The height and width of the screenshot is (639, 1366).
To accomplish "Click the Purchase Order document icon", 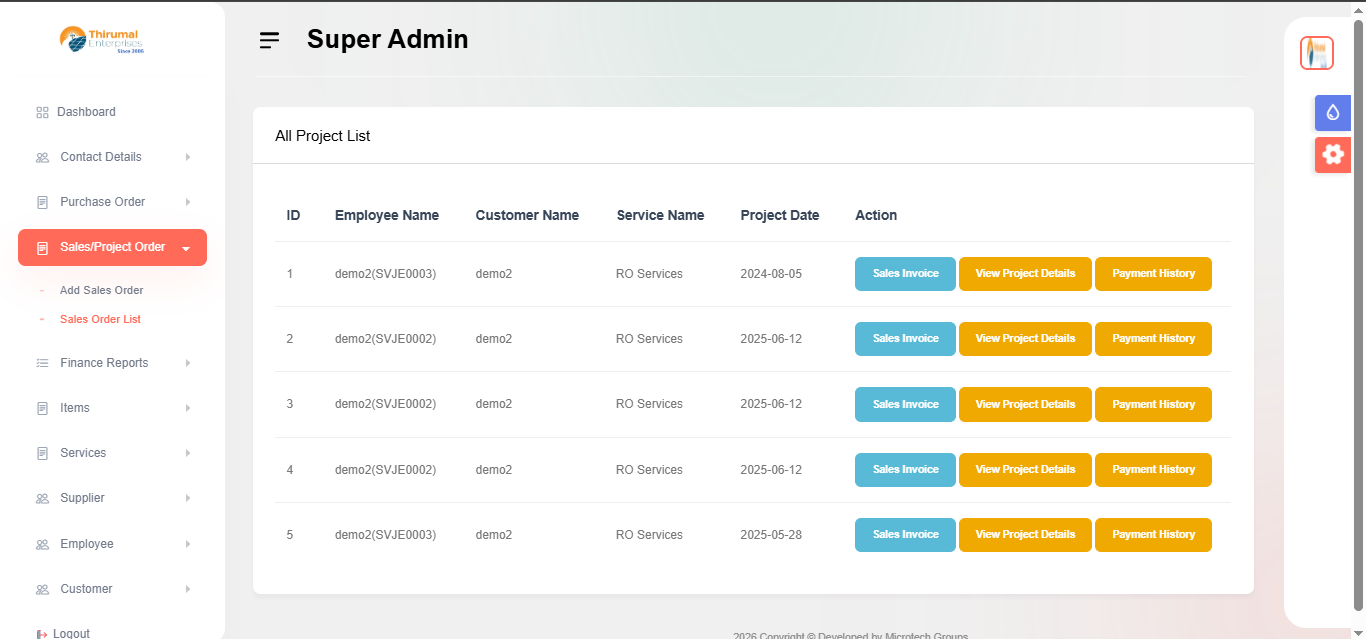I will [x=42, y=203].
